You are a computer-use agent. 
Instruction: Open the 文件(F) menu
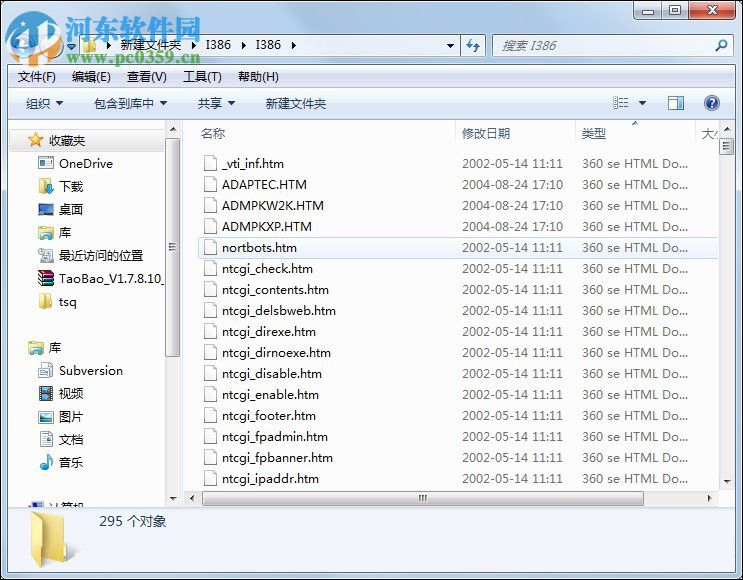pyautogui.click(x=36, y=77)
